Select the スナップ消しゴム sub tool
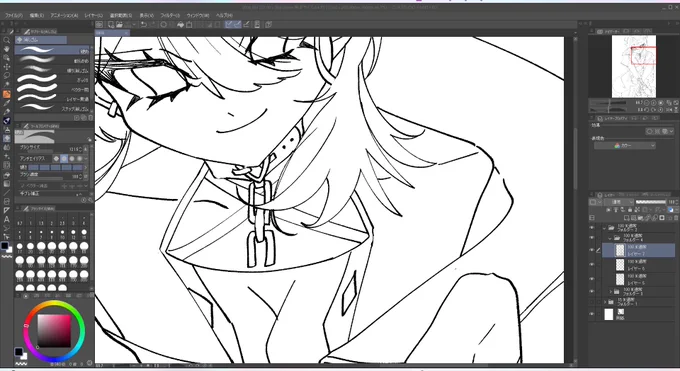 pyautogui.click(x=52, y=108)
